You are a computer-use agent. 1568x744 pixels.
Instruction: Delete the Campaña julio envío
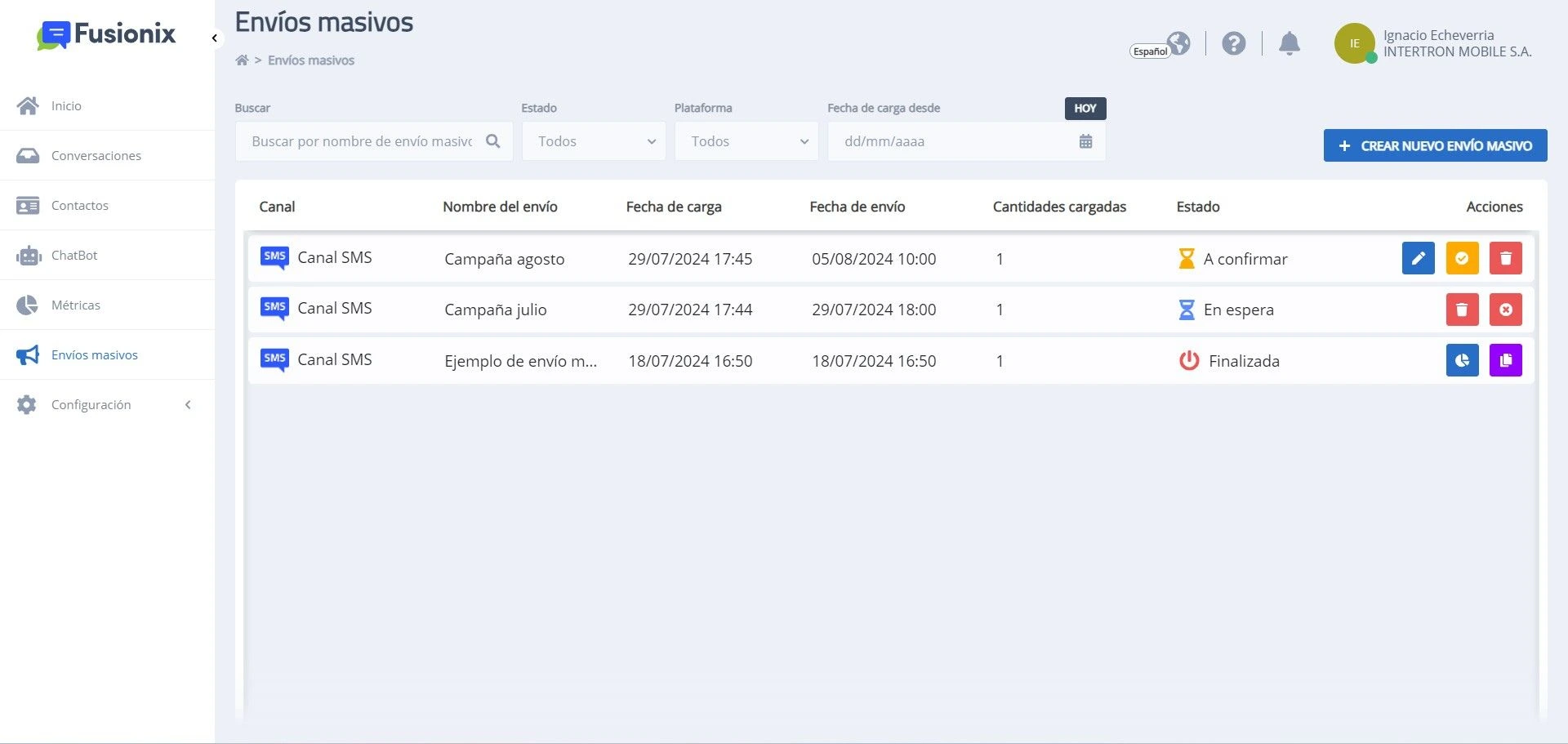pos(1462,310)
